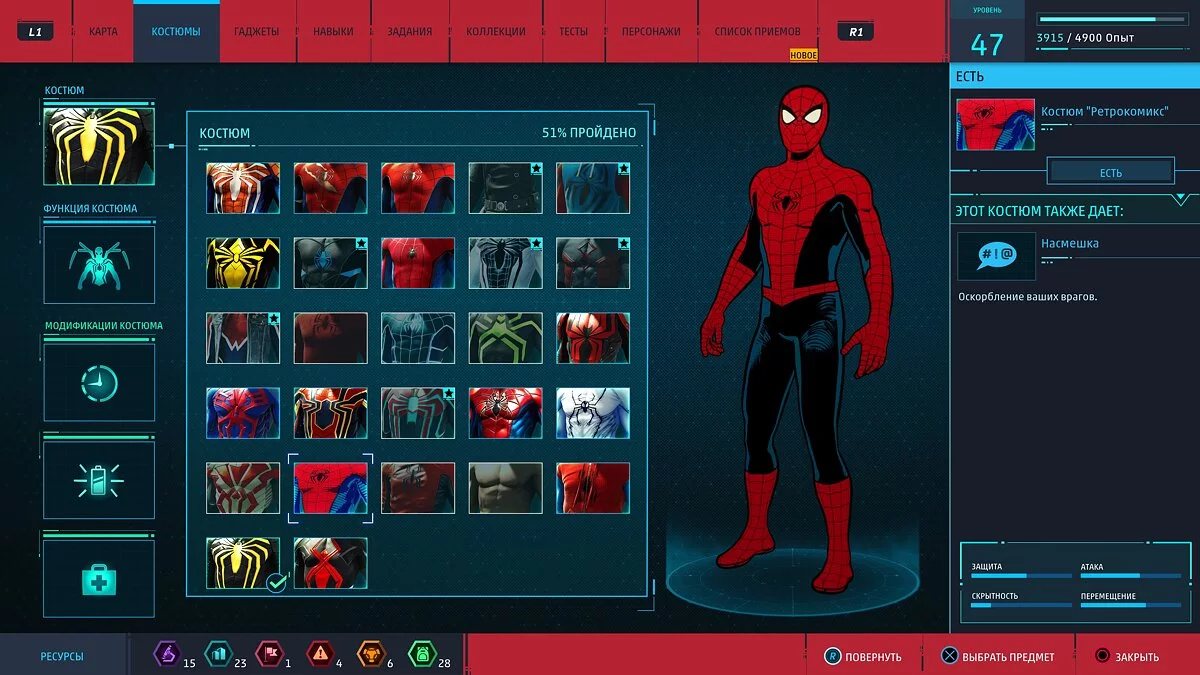
Task: Click the R1 shoulder button icon
Action: 856,32
